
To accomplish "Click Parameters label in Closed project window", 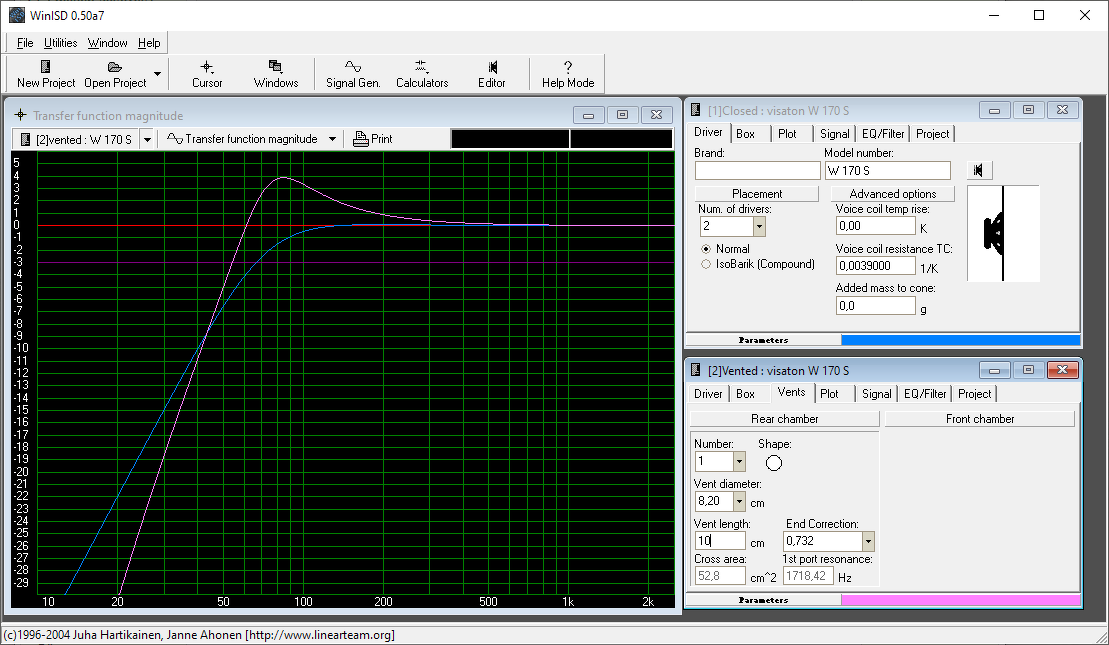I will pyautogui.click(x=763, y=340).
